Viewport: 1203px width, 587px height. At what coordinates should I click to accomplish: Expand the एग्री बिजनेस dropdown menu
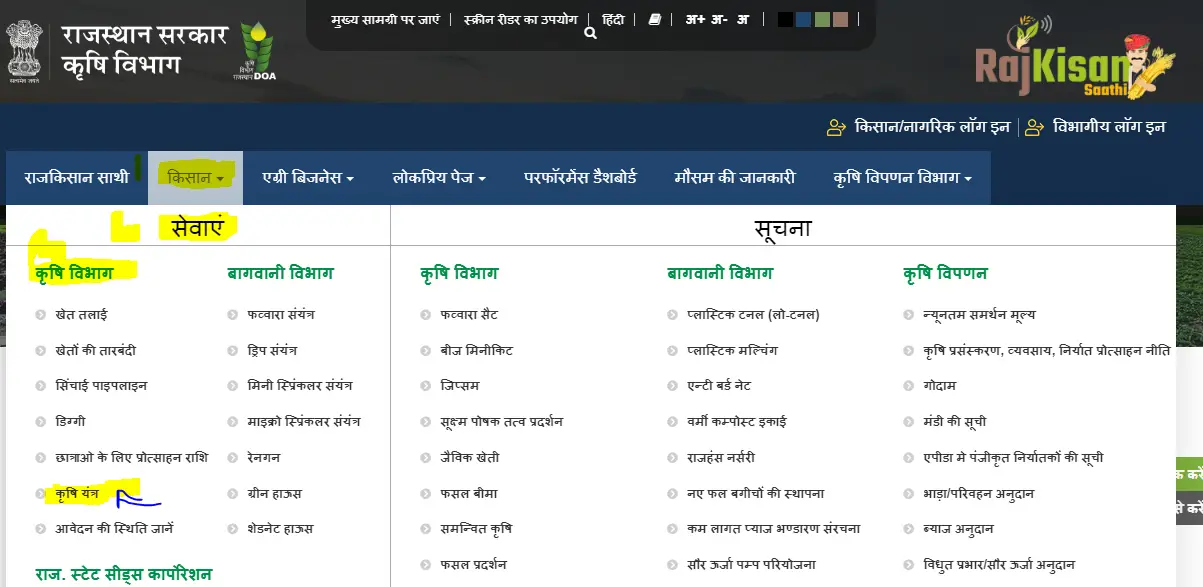[308, 178]
